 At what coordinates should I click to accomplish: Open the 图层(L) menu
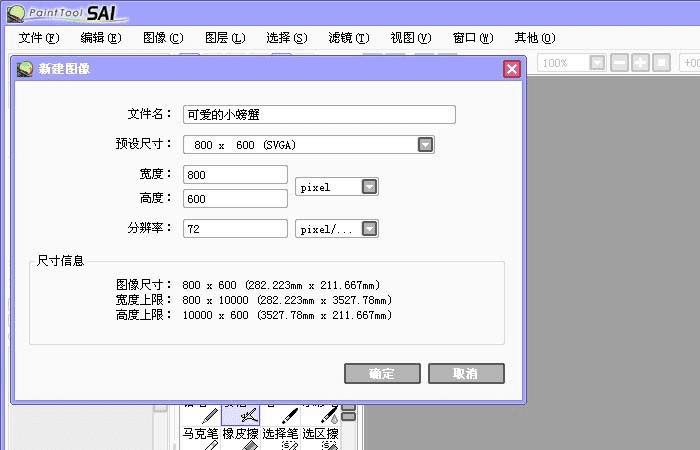225,38
